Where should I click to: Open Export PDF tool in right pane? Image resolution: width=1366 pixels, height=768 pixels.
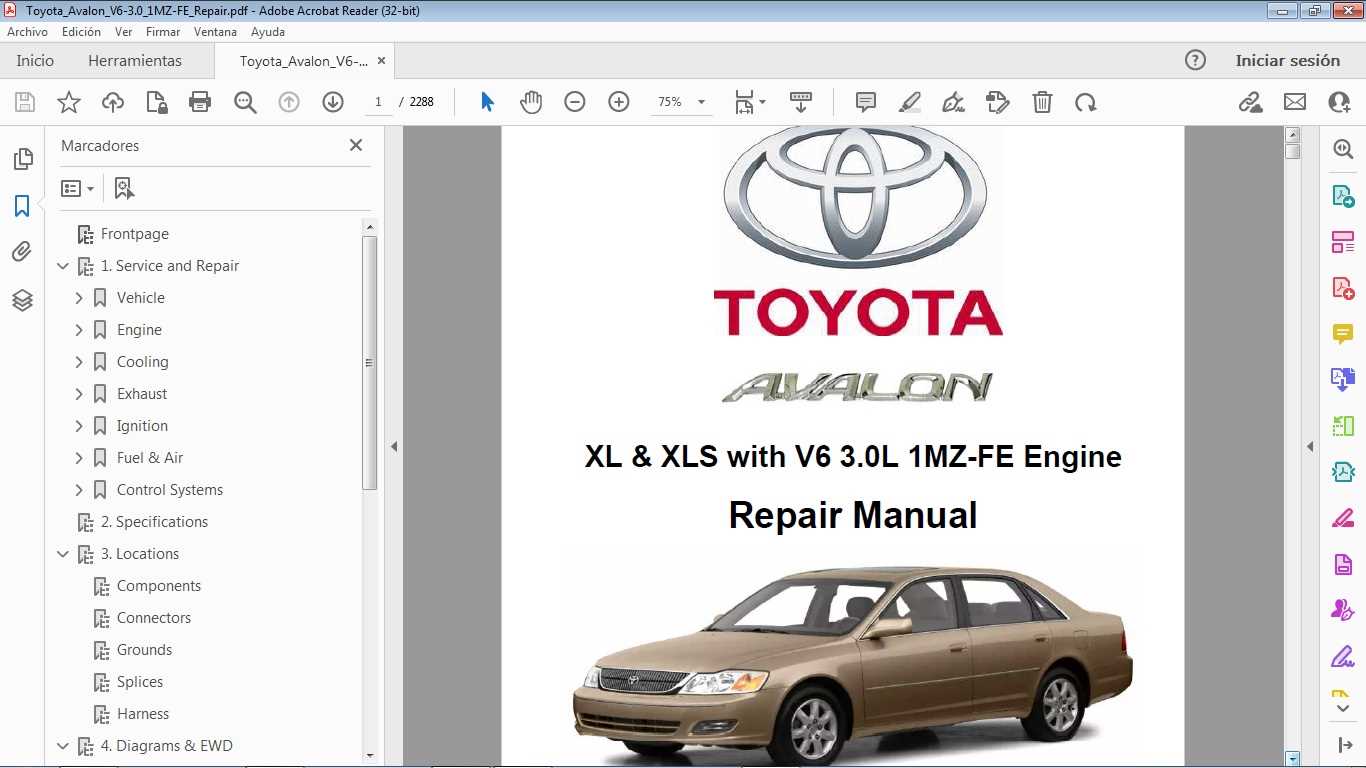[x=1343, y=195]
